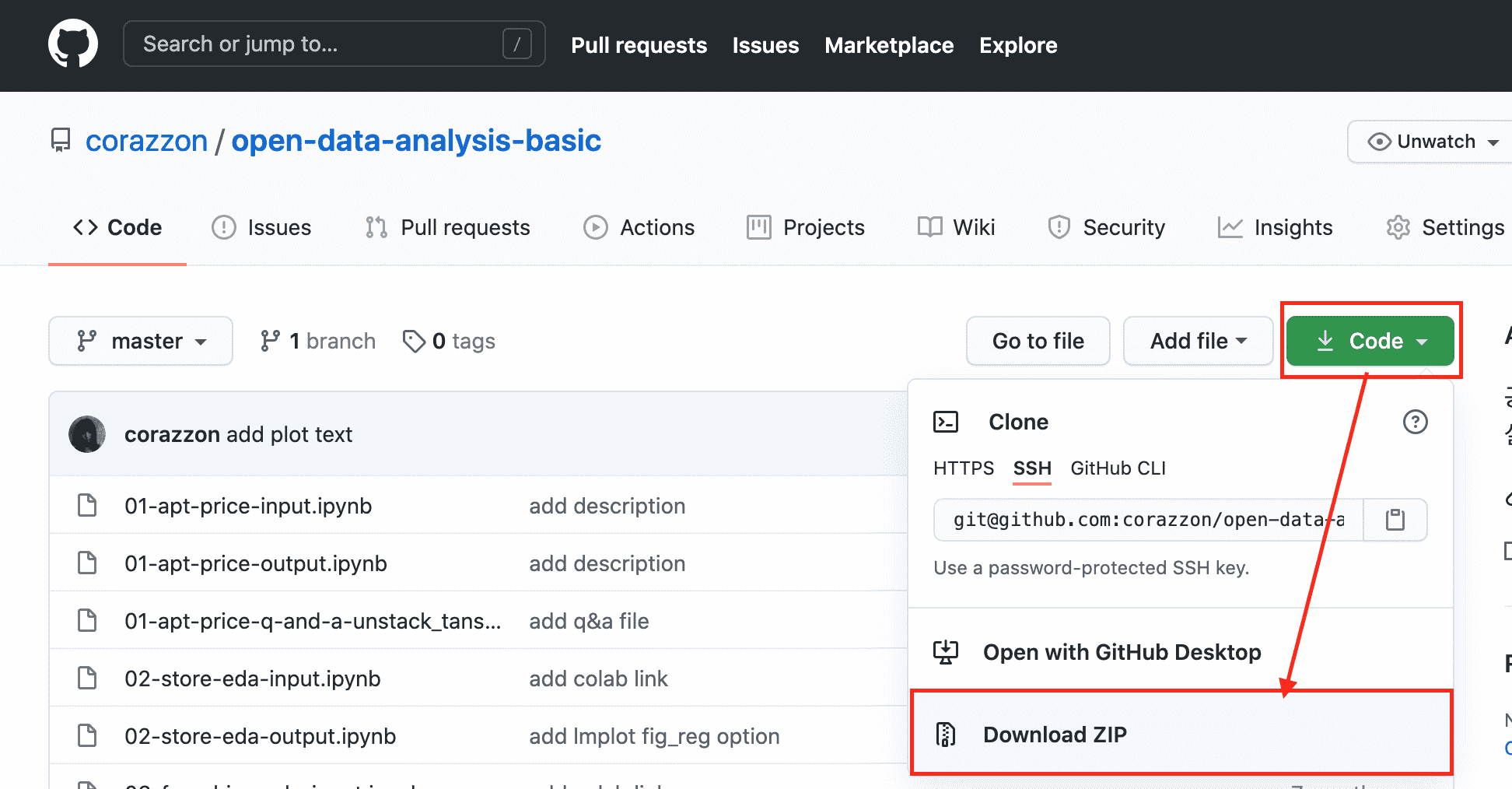Open 01-apt-price-q-and-a-unstack_tans file

click(313, 621)
